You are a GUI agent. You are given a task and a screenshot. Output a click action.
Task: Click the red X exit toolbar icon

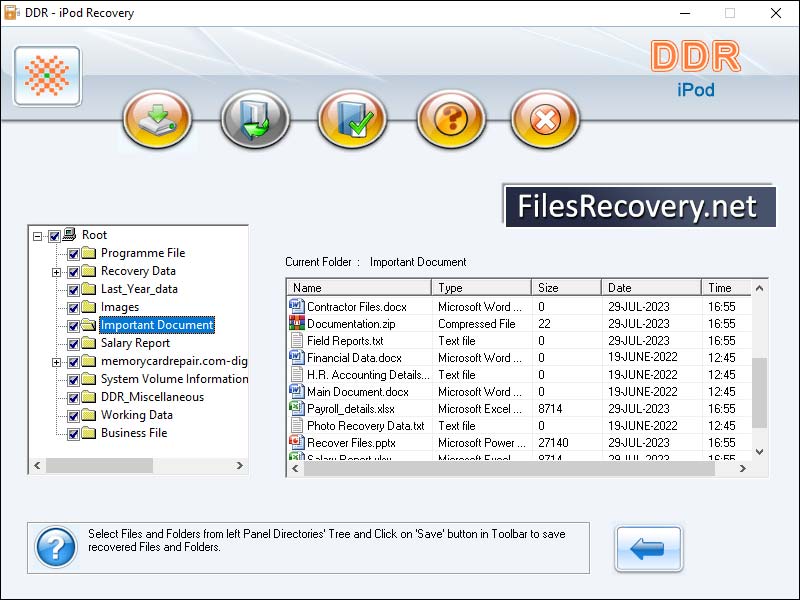[x=545, y=119]
